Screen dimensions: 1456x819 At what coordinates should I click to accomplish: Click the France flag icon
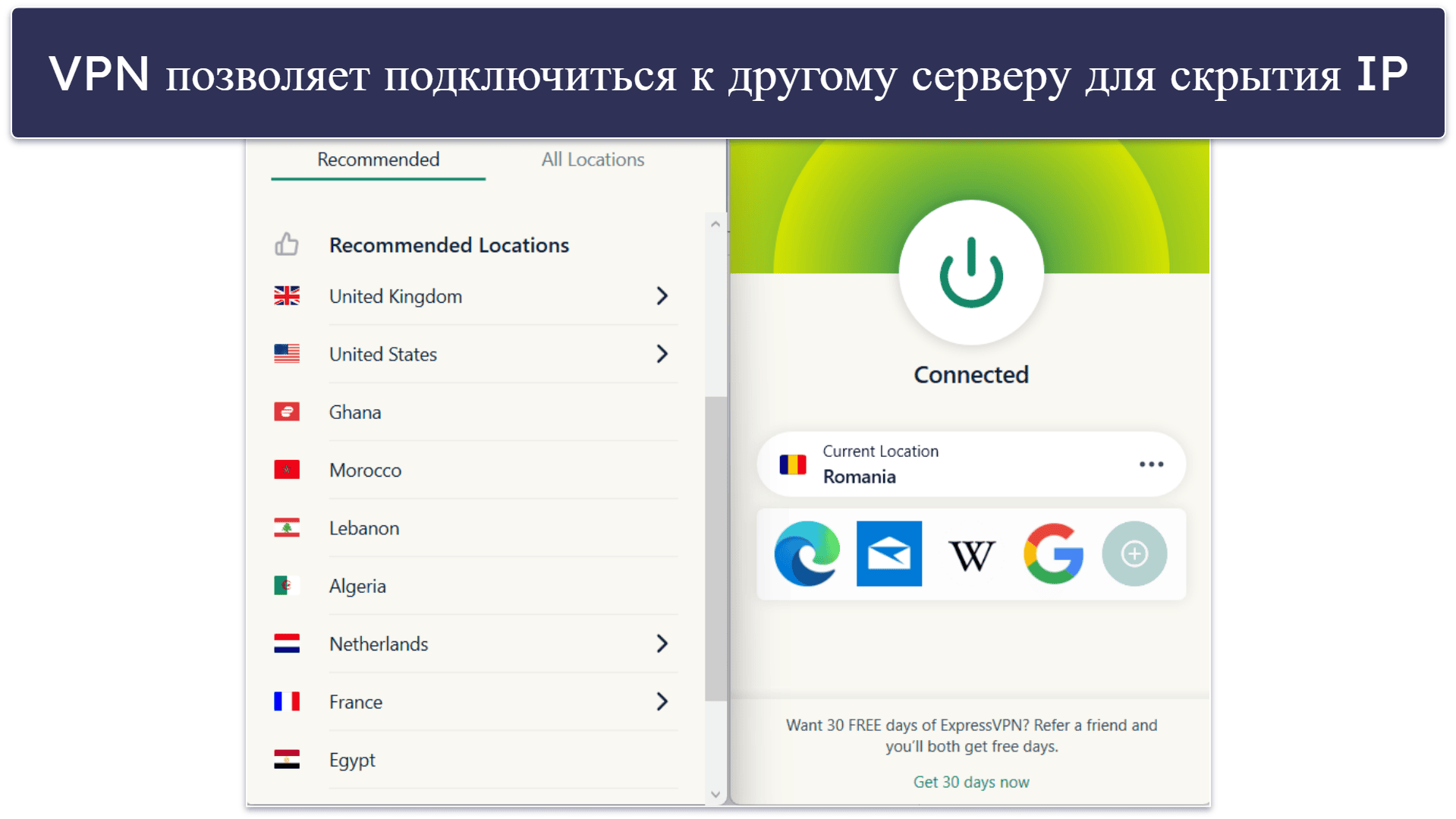pos(287,701)
